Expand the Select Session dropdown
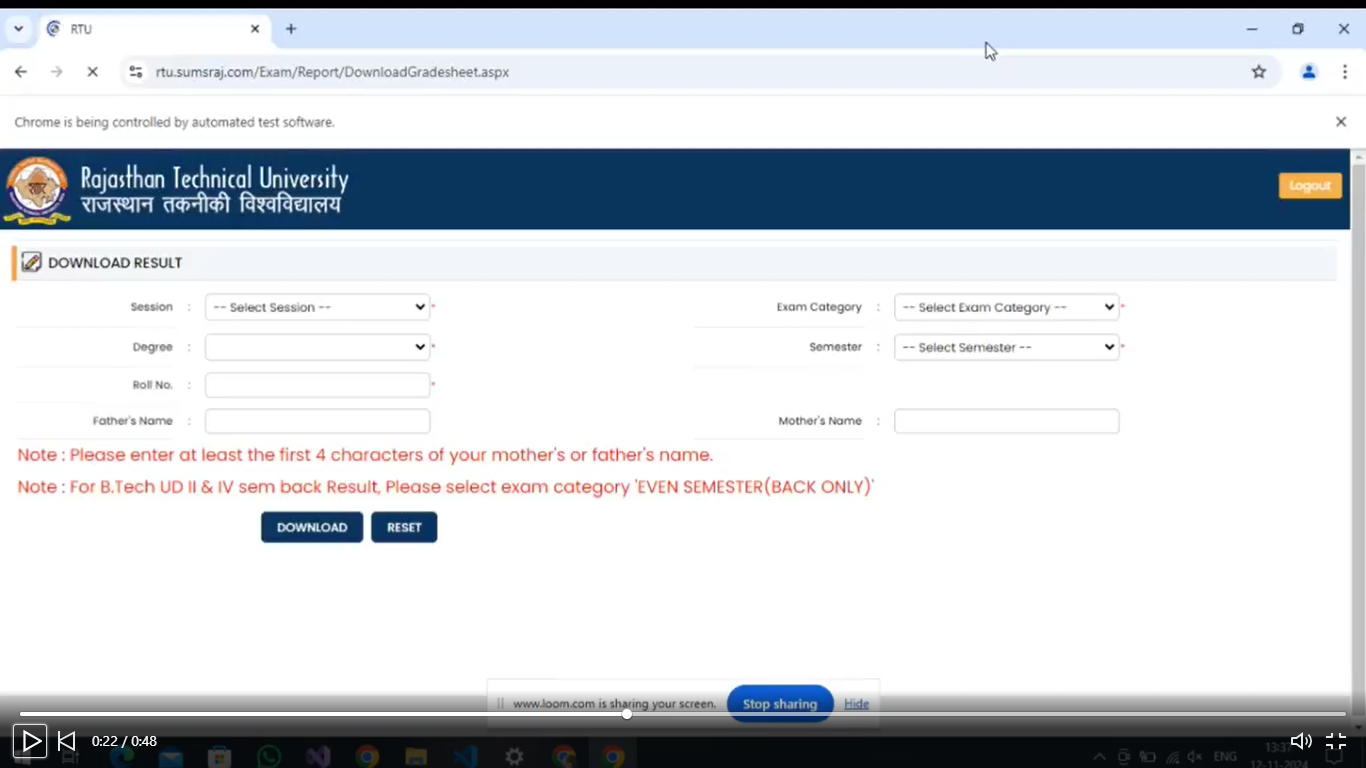This screenshot has width=1366, height=768. point(317,307)
